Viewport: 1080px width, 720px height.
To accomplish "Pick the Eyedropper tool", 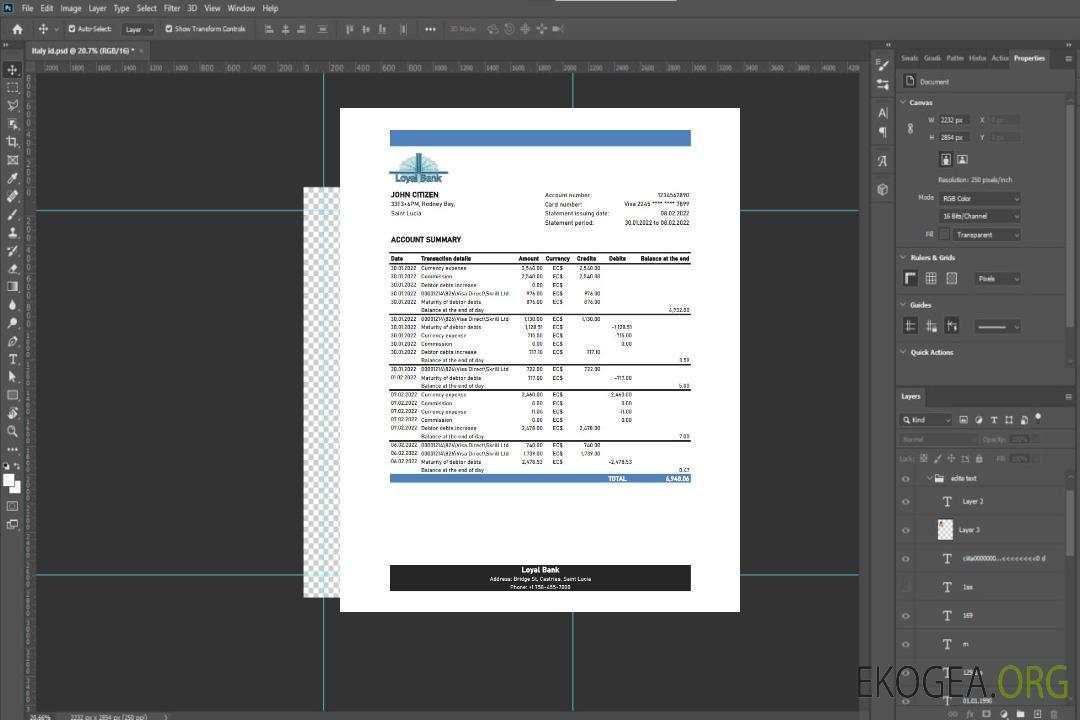I will [13, 178].
